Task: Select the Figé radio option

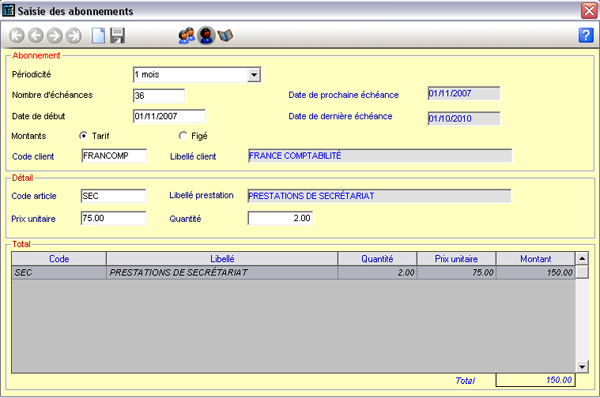Action: pos(183,135)
